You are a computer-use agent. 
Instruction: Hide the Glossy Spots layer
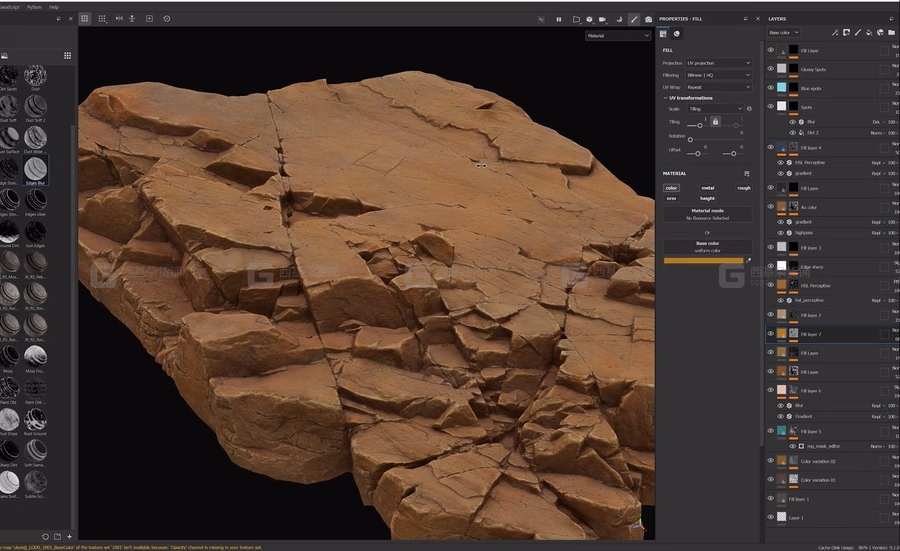click(x=770, y=68)
